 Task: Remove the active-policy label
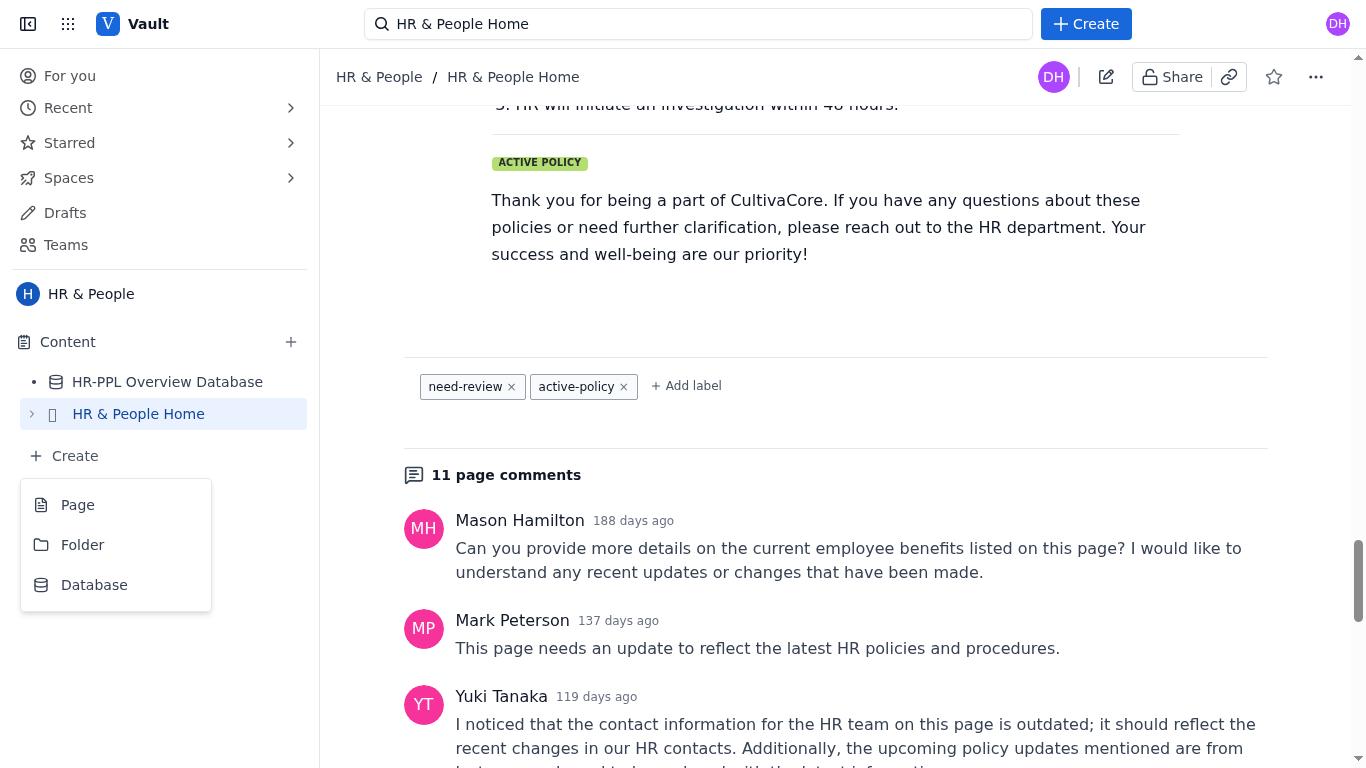[x=623, y=387]
